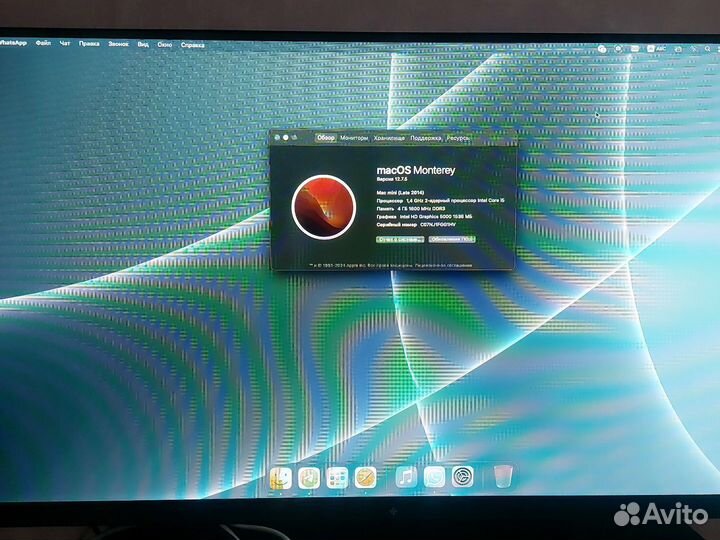720x540 pixels.
Task: Click the Отчет о системе button
Action: click(400, 240)
